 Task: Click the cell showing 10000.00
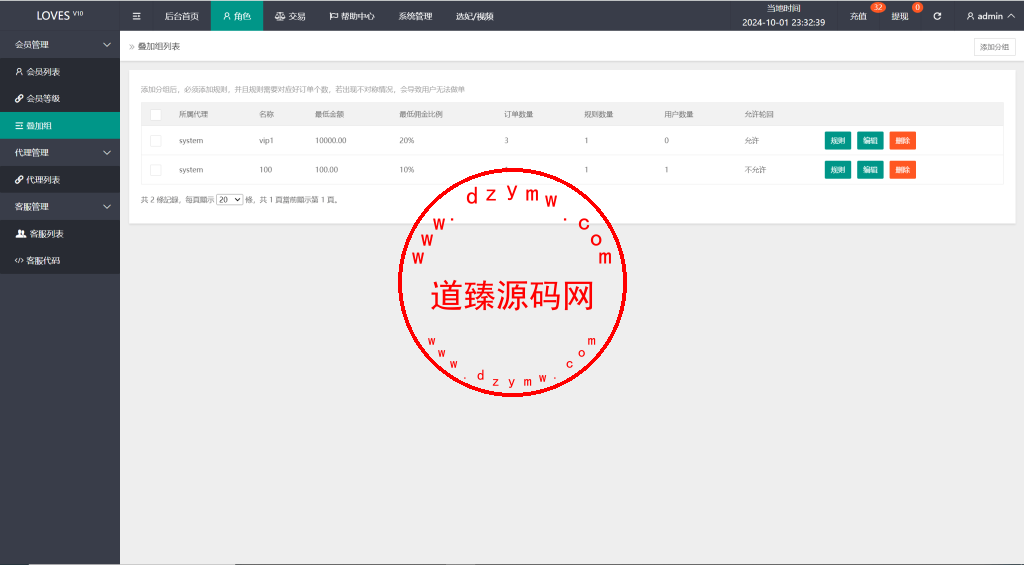[x=330, y=140]
